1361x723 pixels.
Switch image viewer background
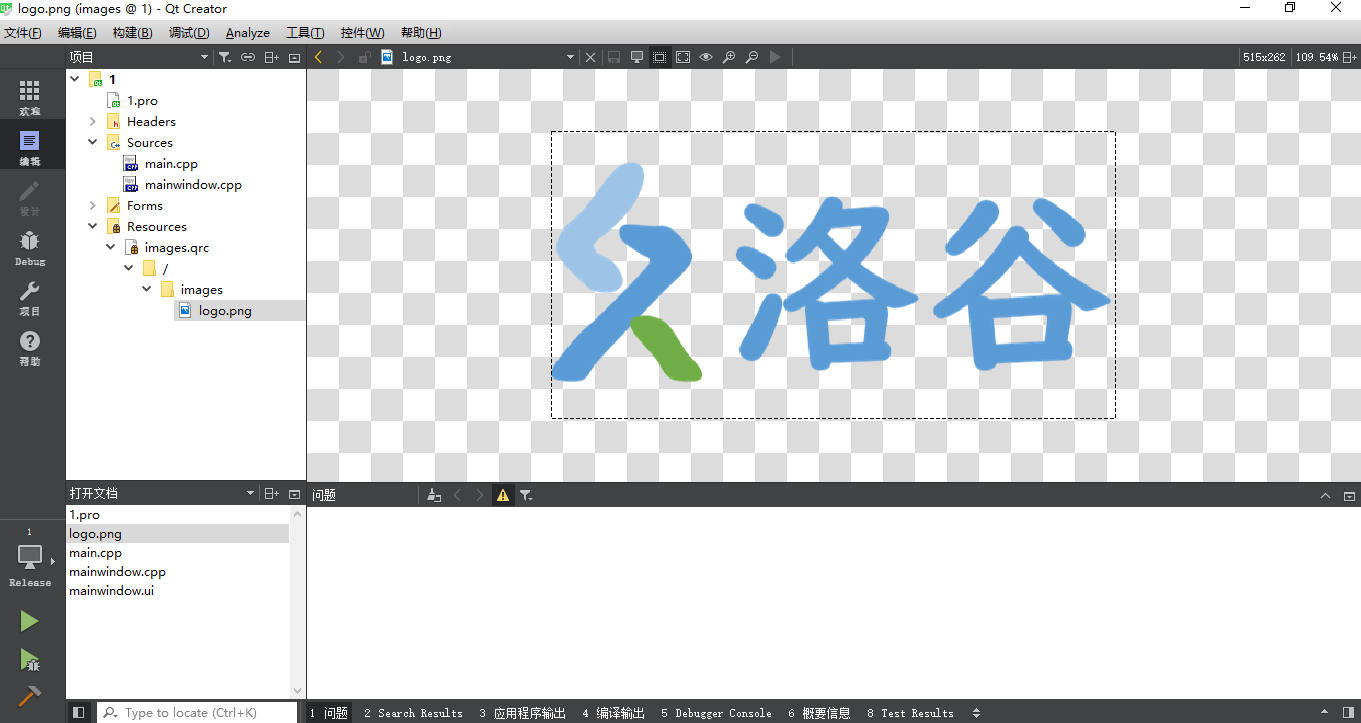click(636, 57)
